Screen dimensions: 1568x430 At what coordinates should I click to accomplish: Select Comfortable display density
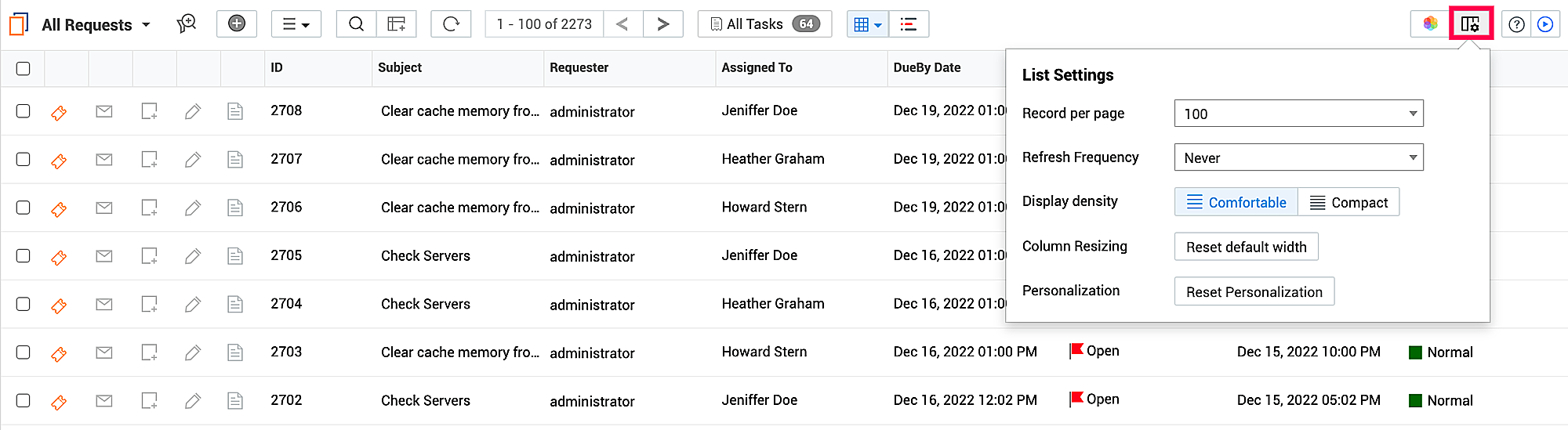pos(1236,202)
